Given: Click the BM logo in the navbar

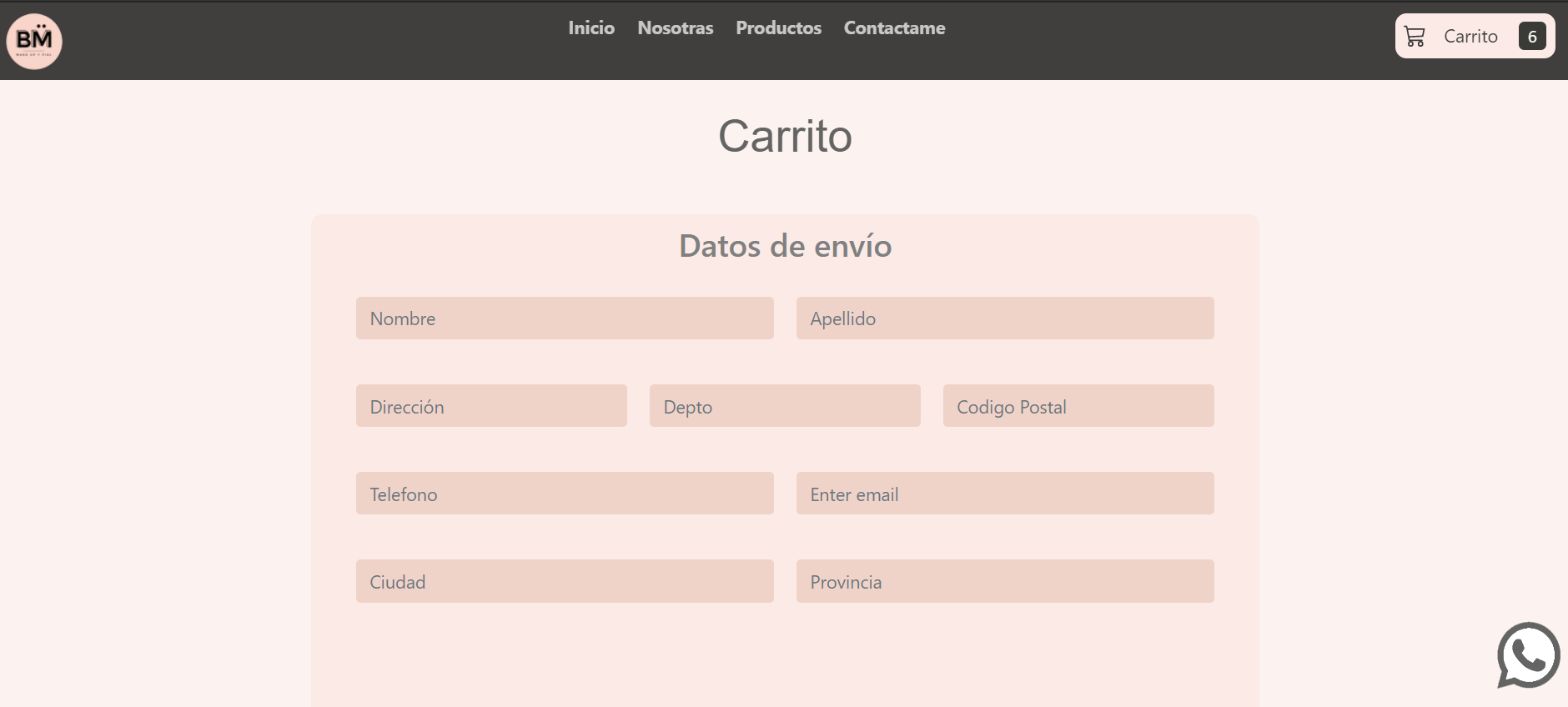Looking at the screenshot, I should click(34, 41).
